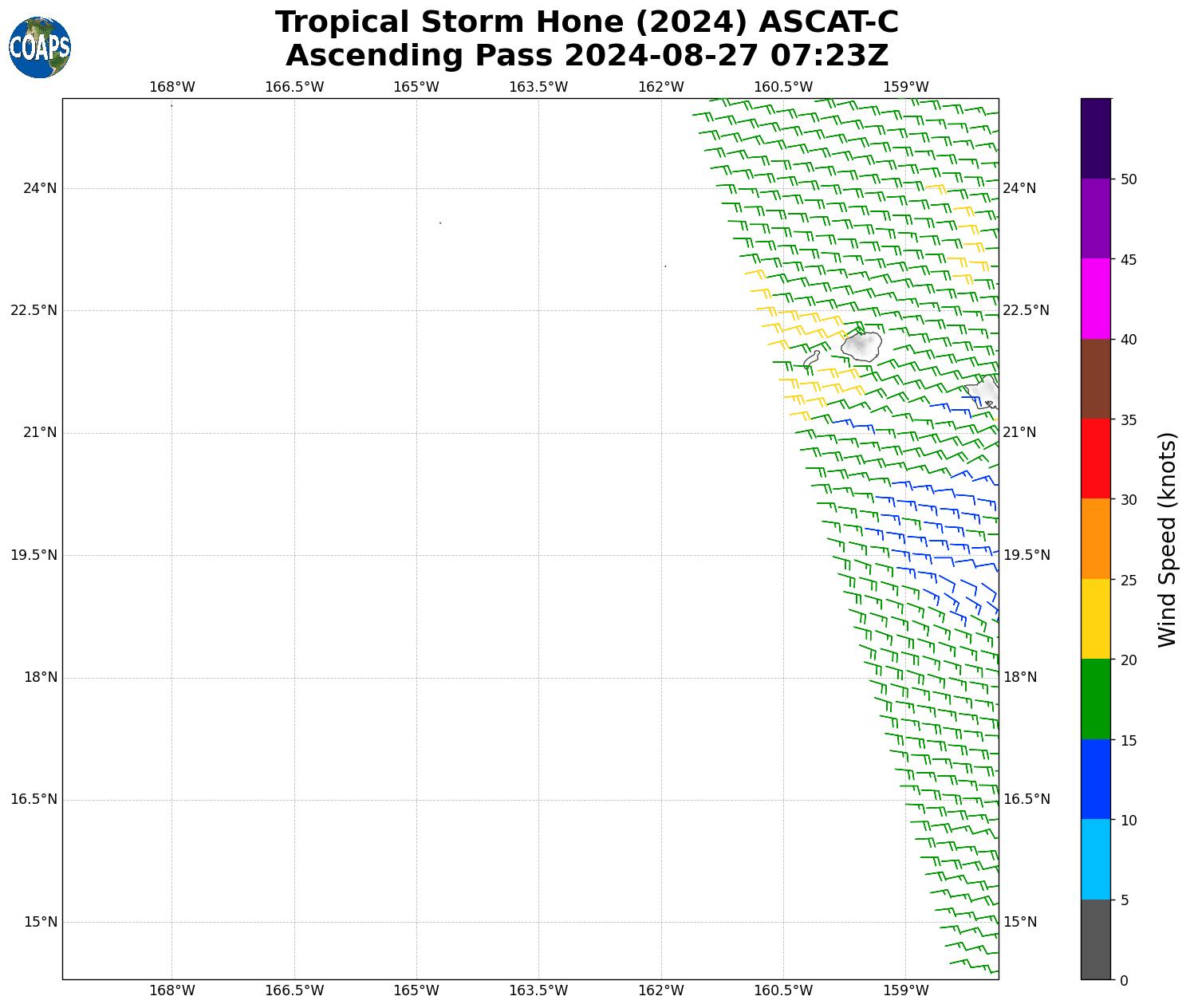Click the colorbar tick label 50

coord(1128,179)
